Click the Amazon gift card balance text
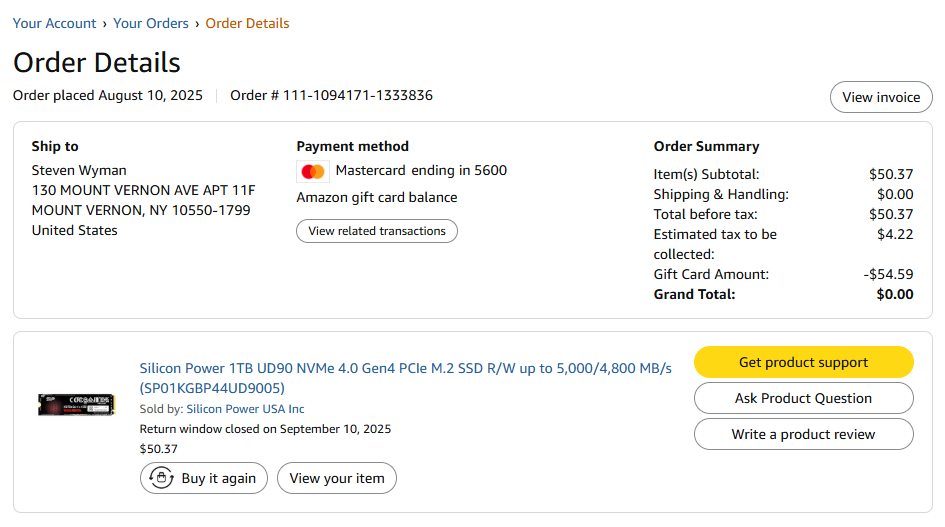 377,197
